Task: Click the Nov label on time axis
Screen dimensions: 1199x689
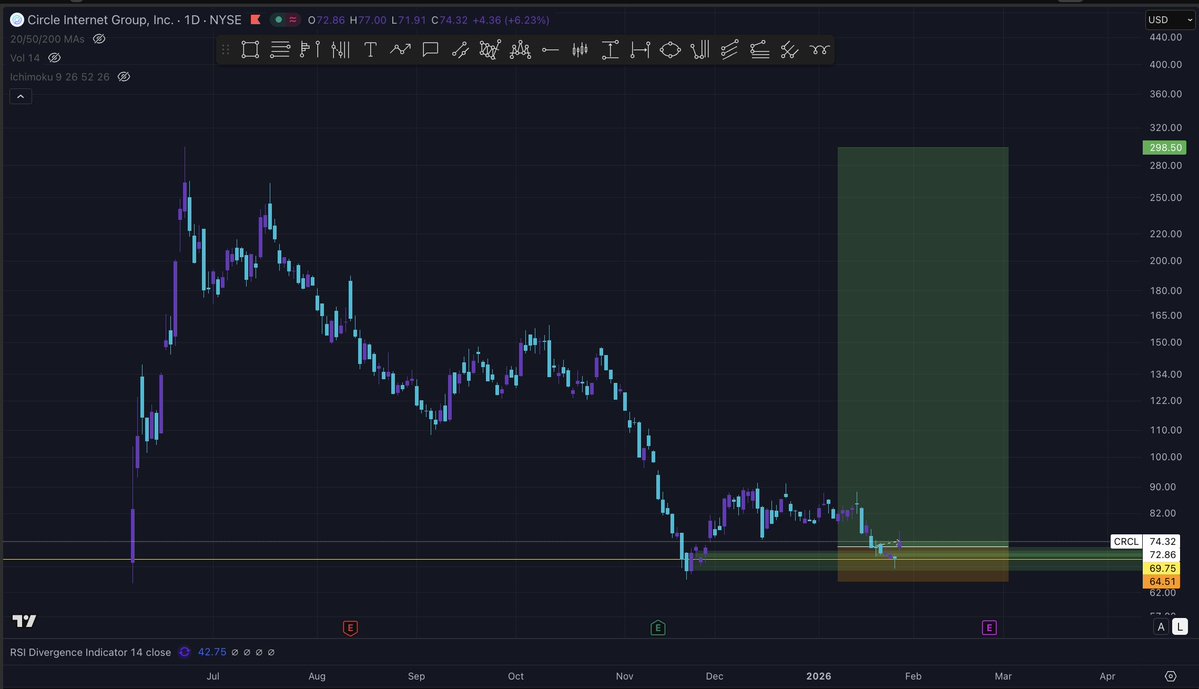Action: tap(625, 676)
